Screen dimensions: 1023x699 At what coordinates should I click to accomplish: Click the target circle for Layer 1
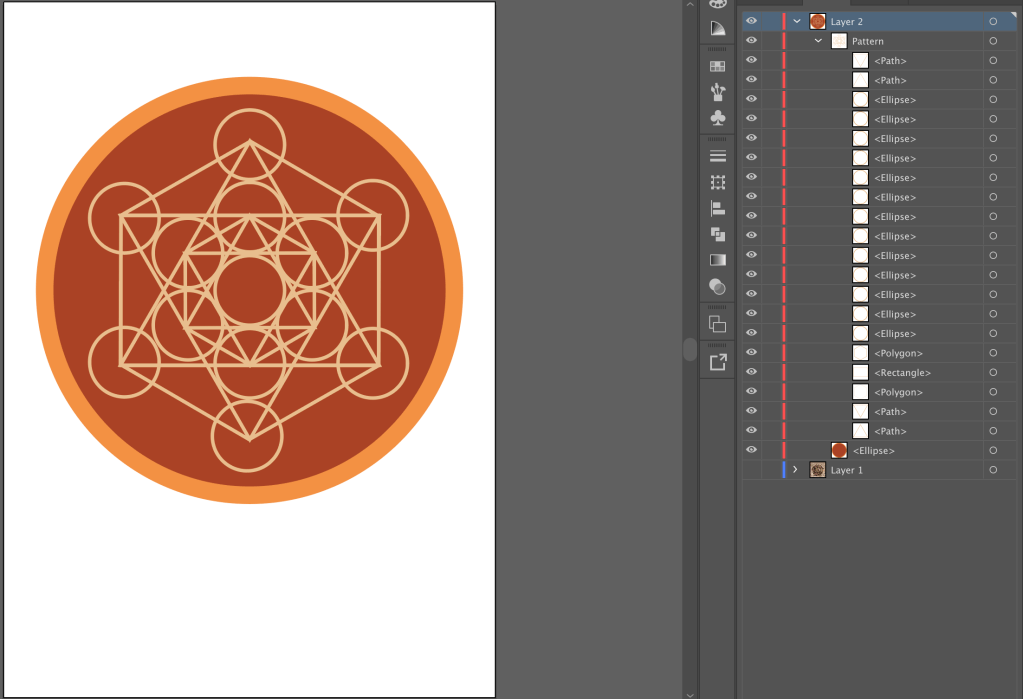click(x=993, y=470)
